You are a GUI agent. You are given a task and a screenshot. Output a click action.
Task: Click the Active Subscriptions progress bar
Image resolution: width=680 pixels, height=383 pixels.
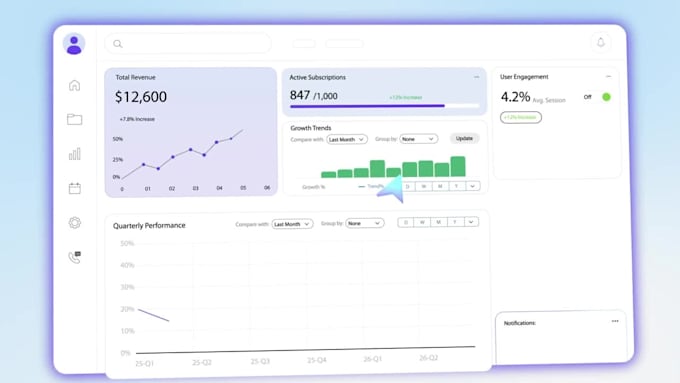pos(385,105)
